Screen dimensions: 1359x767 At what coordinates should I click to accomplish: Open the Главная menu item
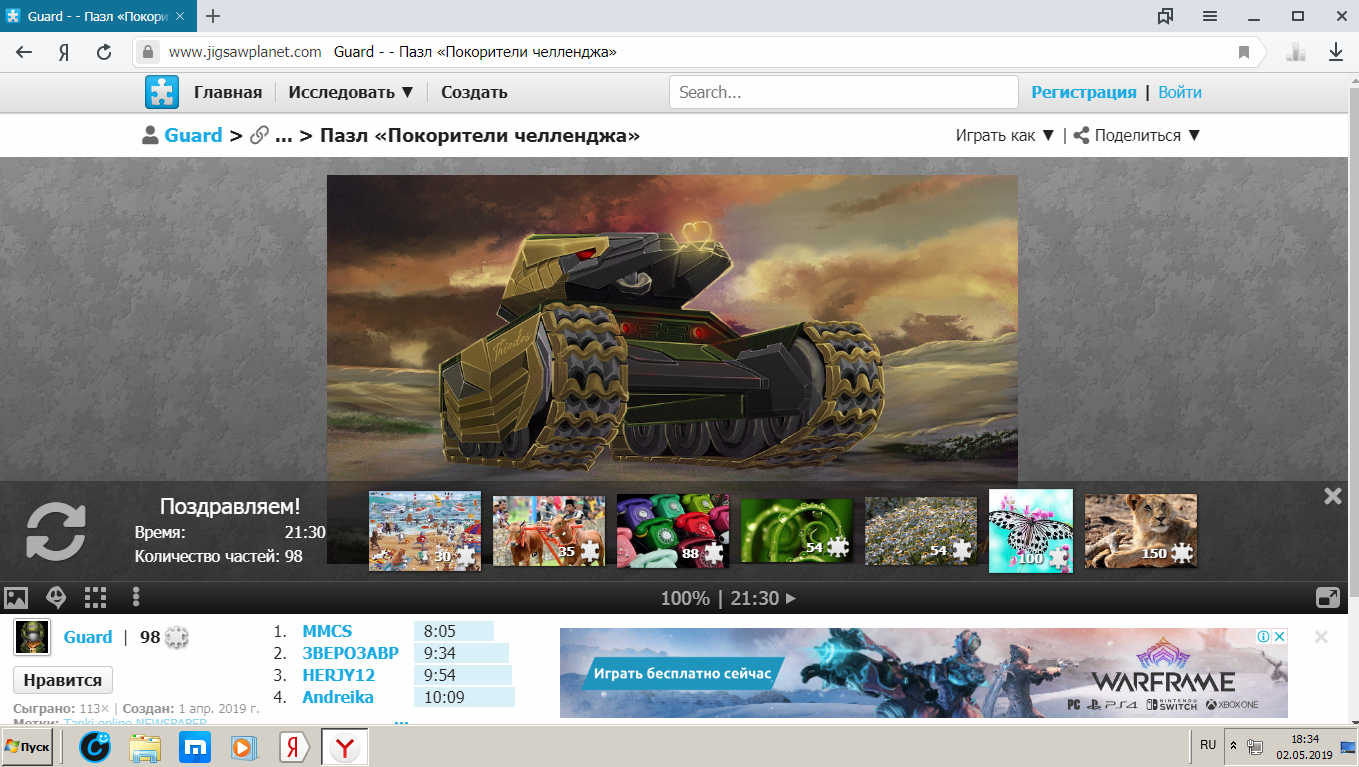point(228,92)
